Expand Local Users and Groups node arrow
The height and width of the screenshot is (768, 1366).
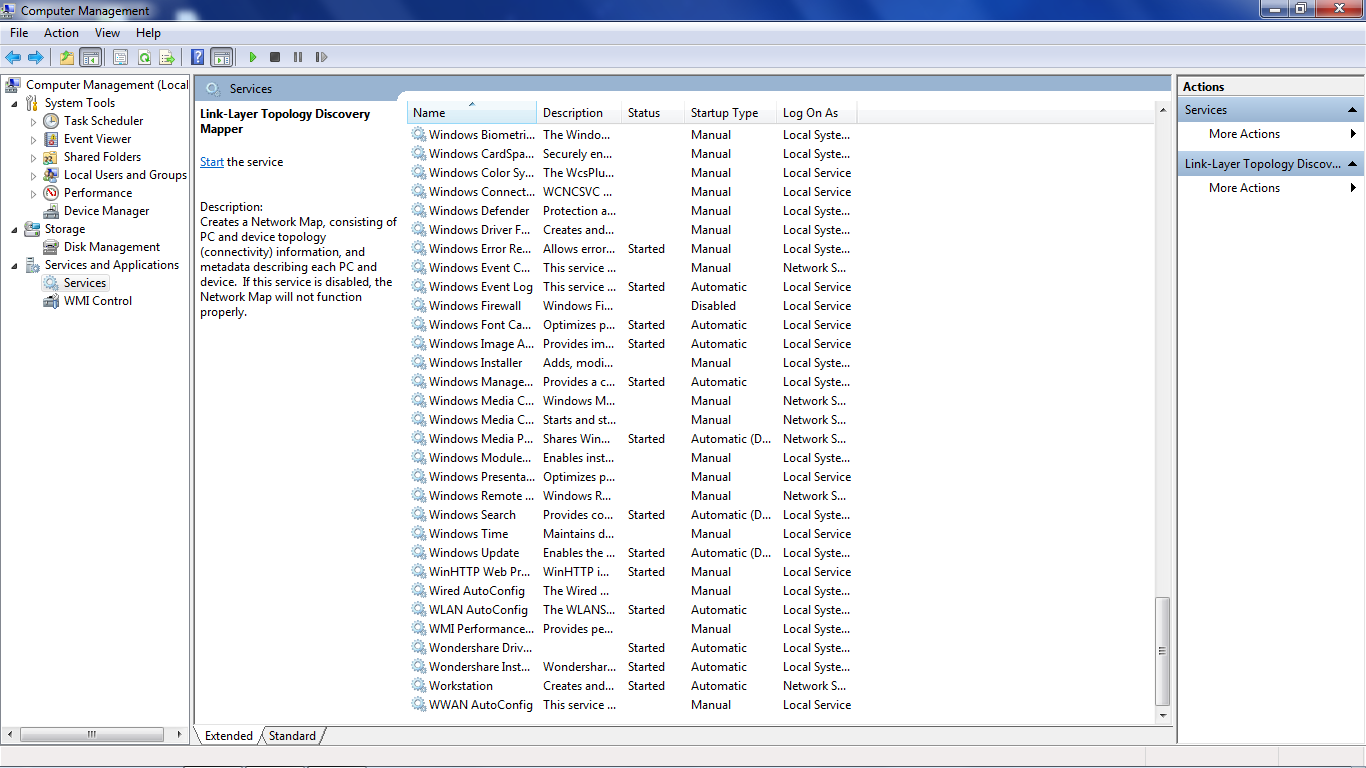[33, 175]
